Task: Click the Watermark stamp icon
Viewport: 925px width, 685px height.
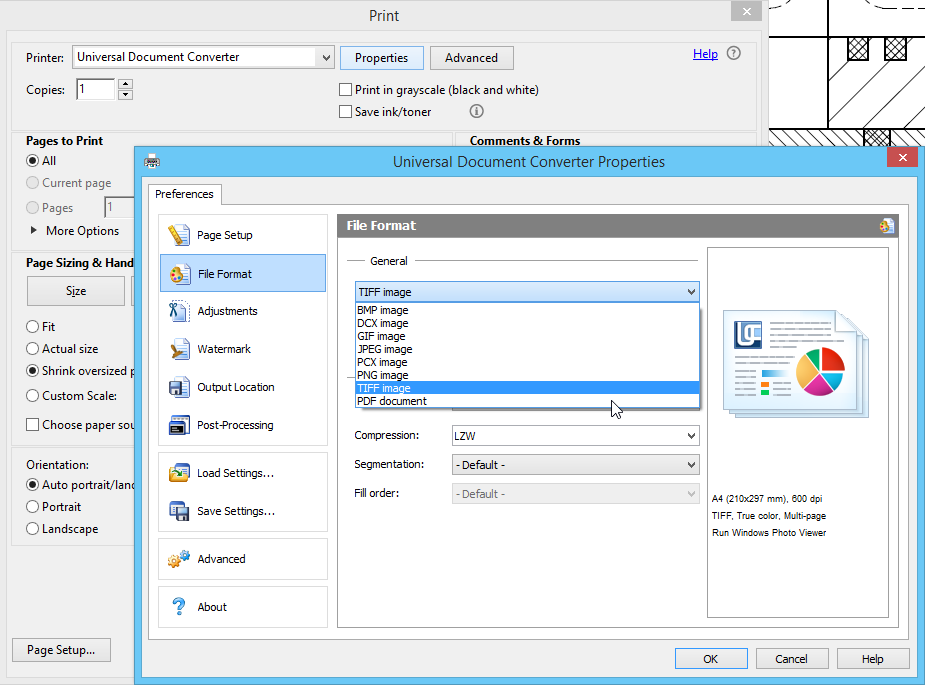Action: coord(179,349)
